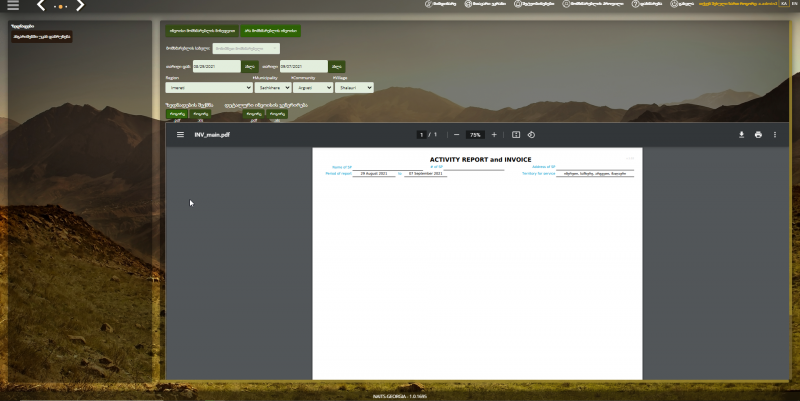
Task: Click the dark button in the left side panel
Action: (42, 37)
